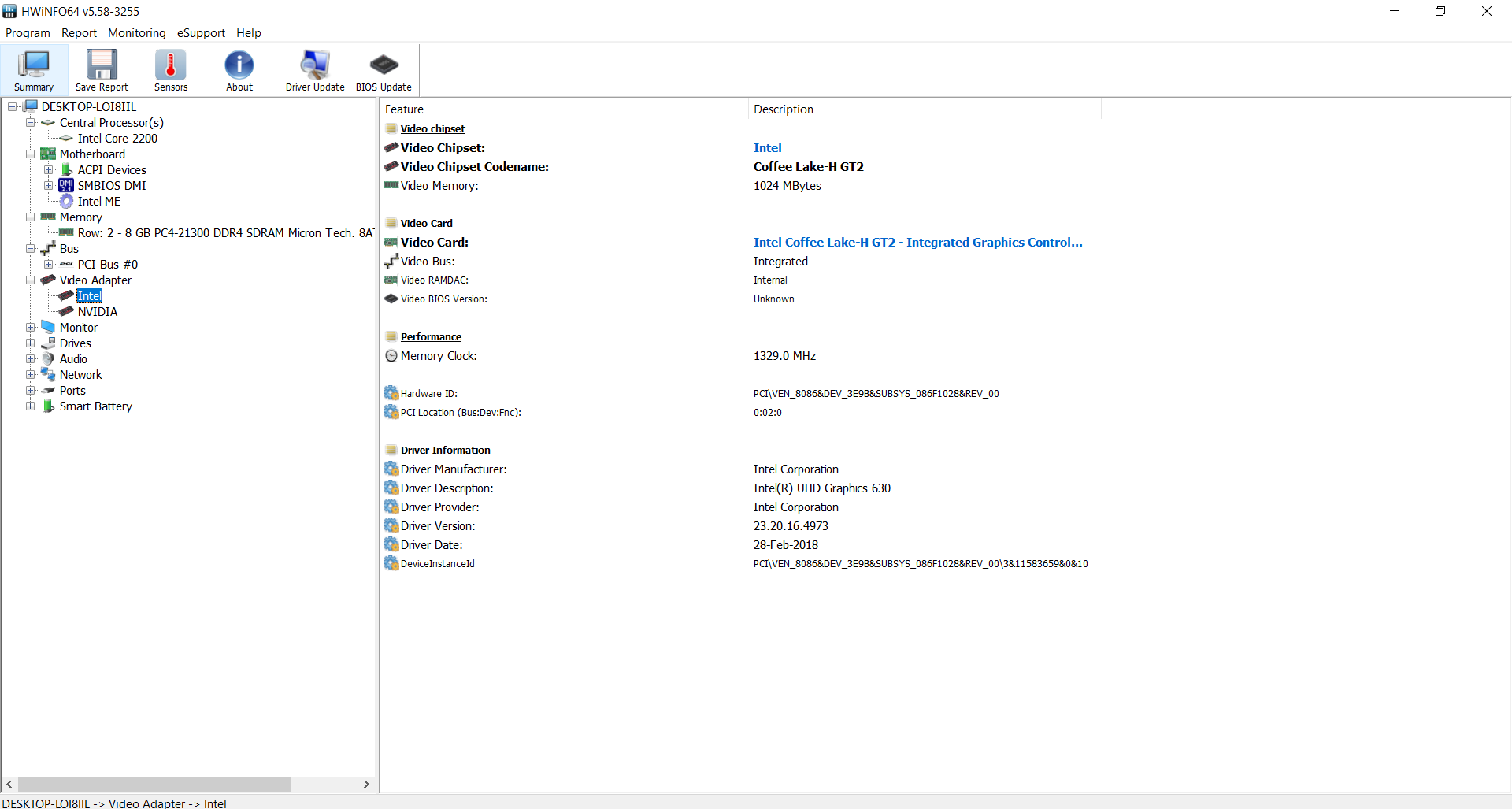Open the Monitoring menu
This screenshot has width=1512, height=809.
tap(137, 33)
